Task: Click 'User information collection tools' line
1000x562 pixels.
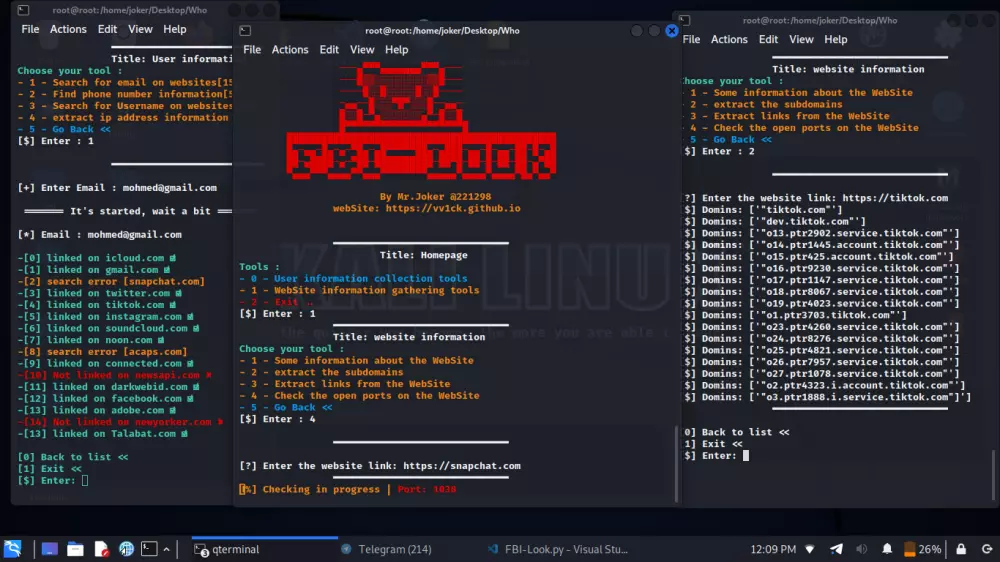Action: [x=353, y=278]
